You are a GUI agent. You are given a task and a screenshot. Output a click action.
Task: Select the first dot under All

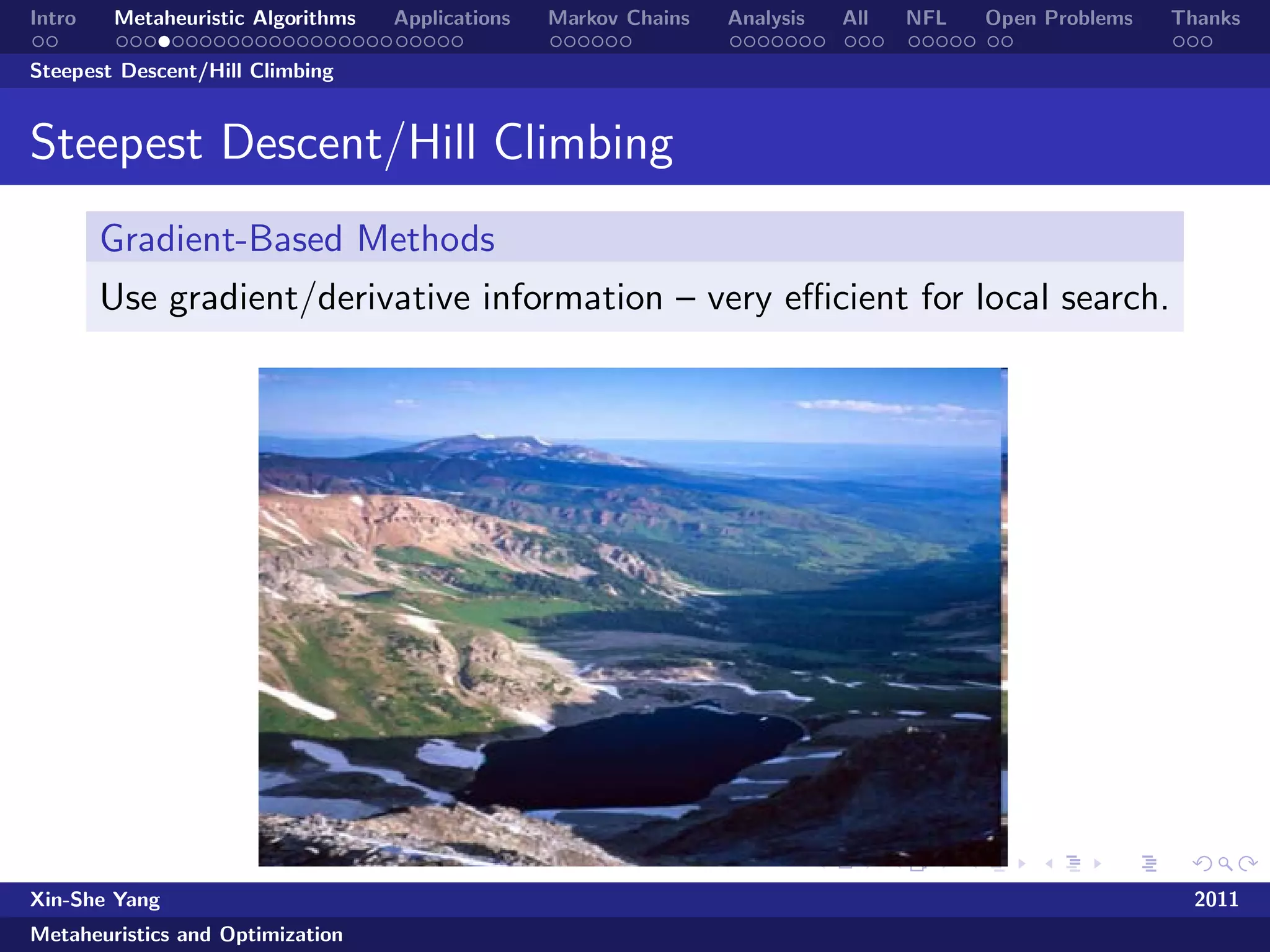coord(850,42)
